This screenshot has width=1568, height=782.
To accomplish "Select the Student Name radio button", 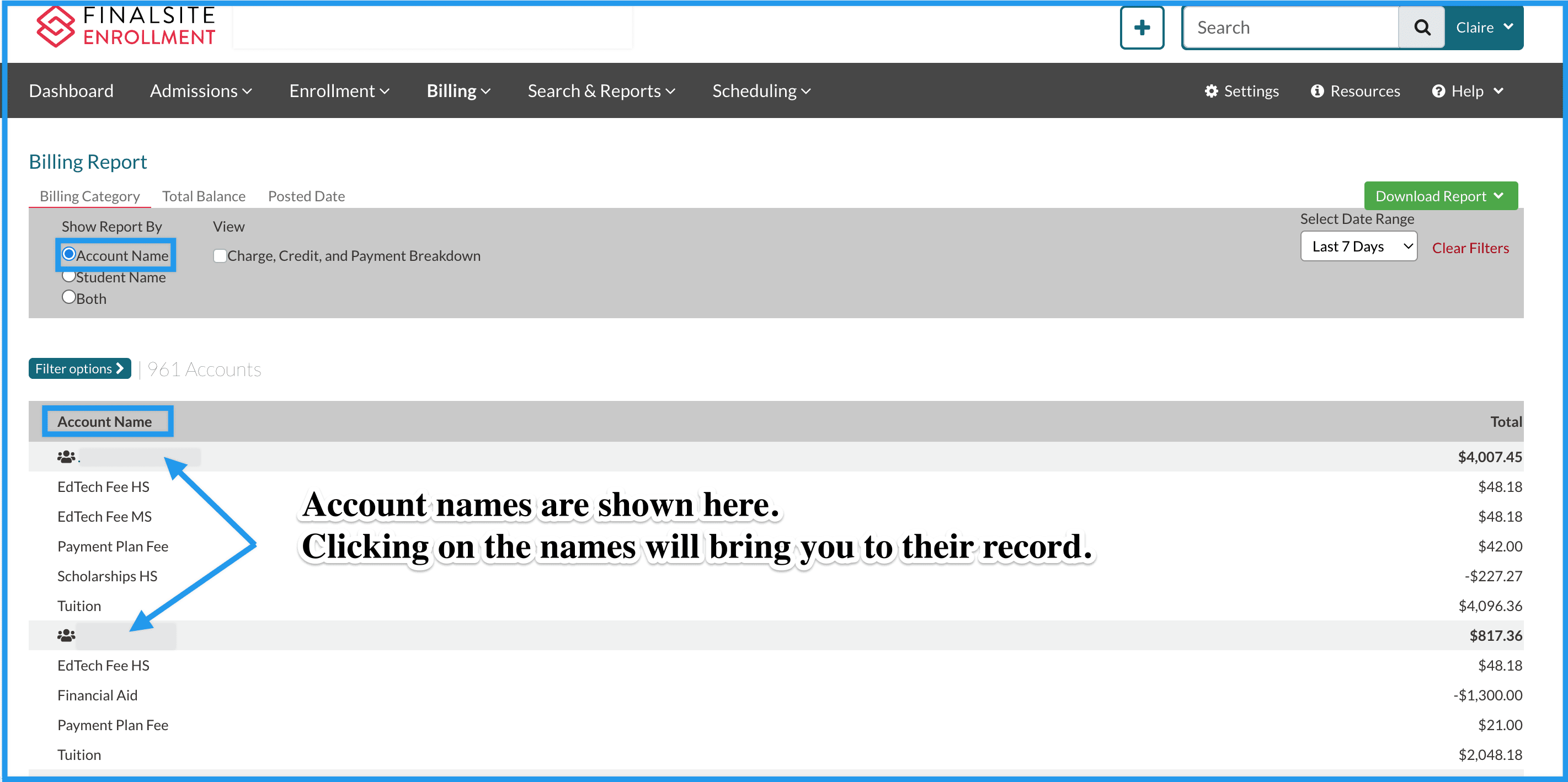I will 69,276.
